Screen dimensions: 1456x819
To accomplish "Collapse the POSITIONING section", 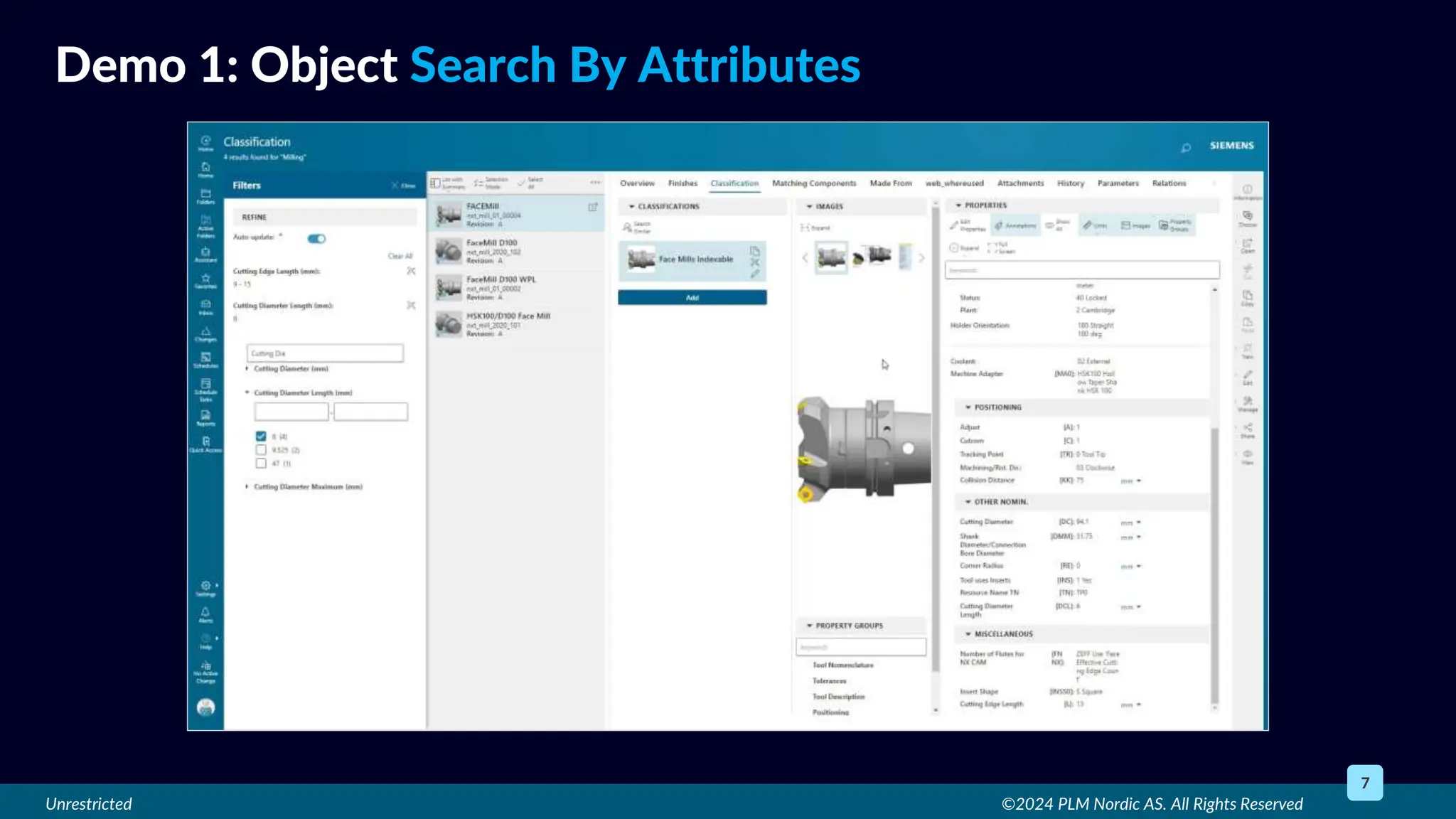I will point(968,407).
